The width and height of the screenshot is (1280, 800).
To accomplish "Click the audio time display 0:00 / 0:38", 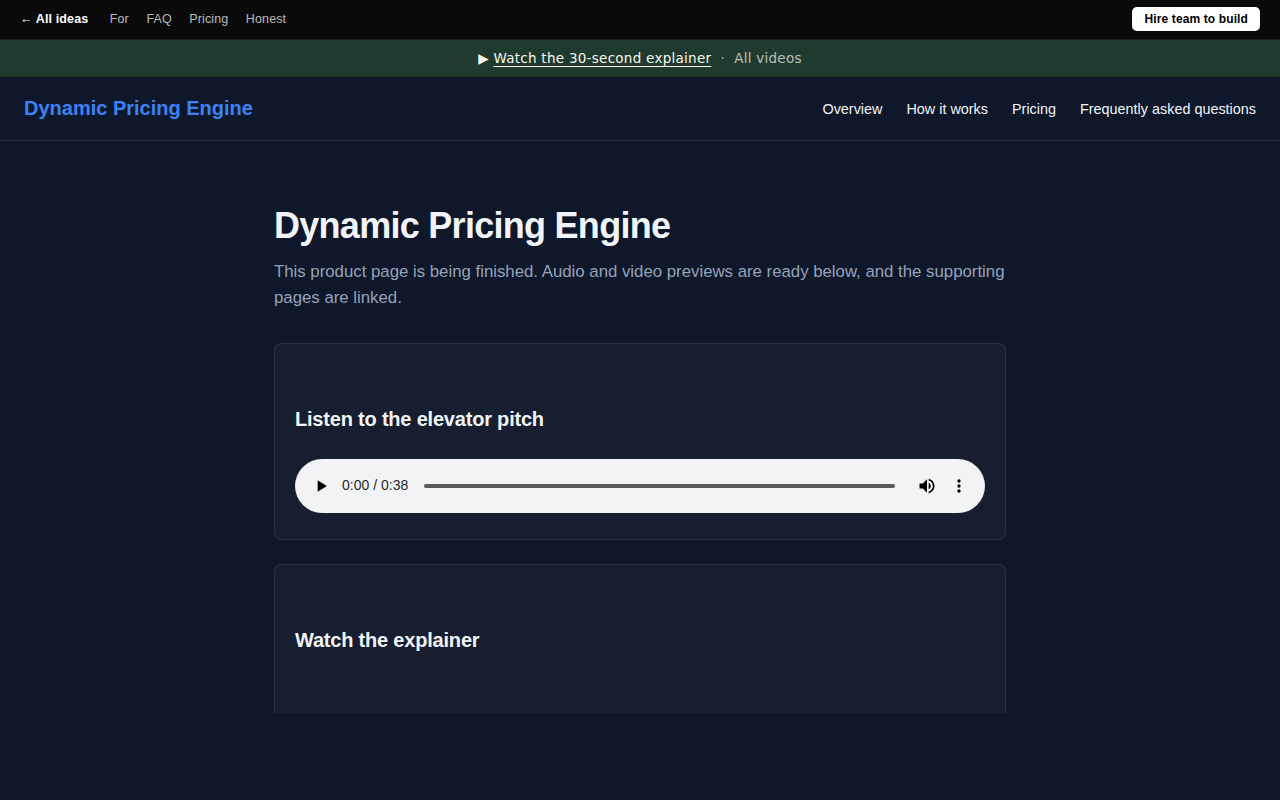I will pyautogui.click(x=375, y=486).
